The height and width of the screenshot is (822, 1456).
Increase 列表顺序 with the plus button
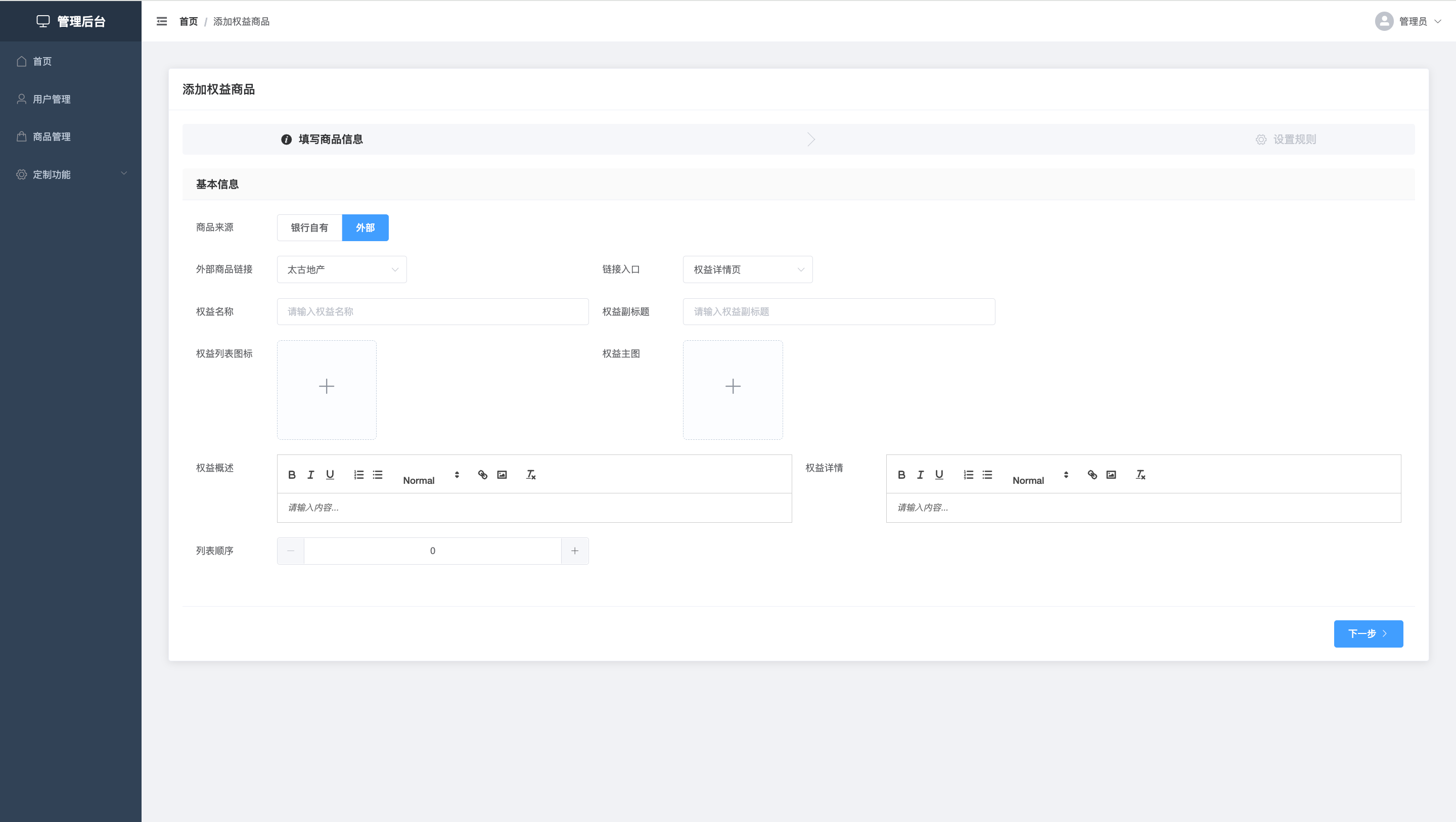575,551
